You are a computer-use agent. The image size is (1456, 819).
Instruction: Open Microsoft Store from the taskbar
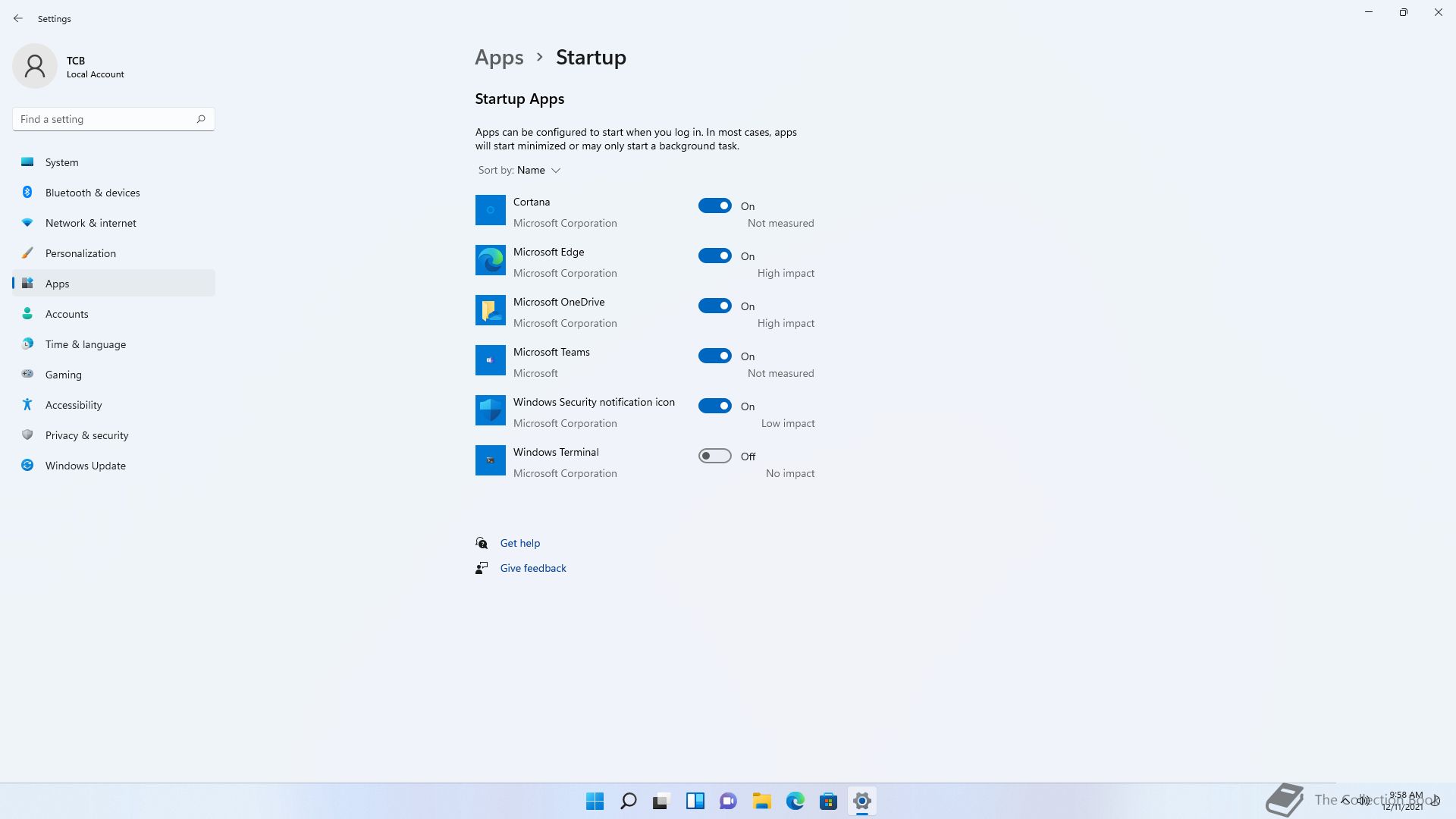[x=828, y=801]
